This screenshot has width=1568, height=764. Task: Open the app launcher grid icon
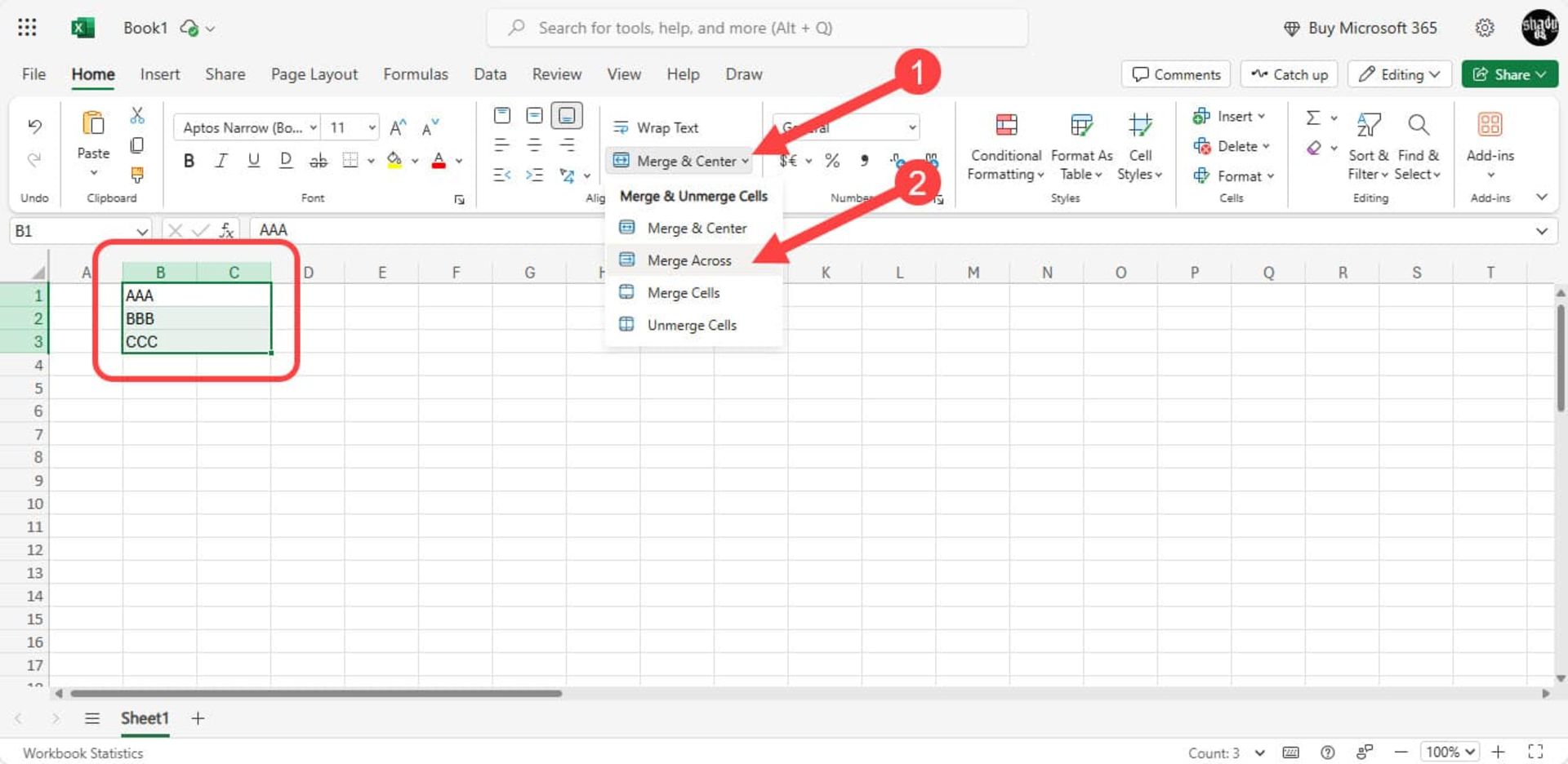tap(27, 28)
